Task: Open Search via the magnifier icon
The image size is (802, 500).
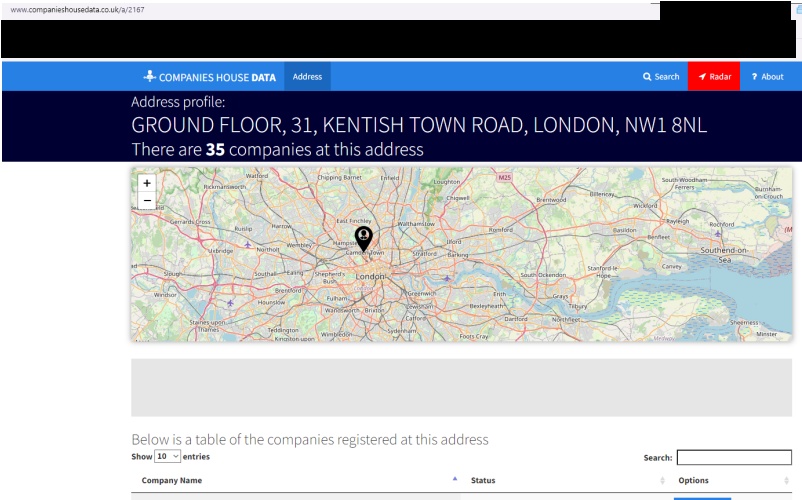Action: coord(648,77)
